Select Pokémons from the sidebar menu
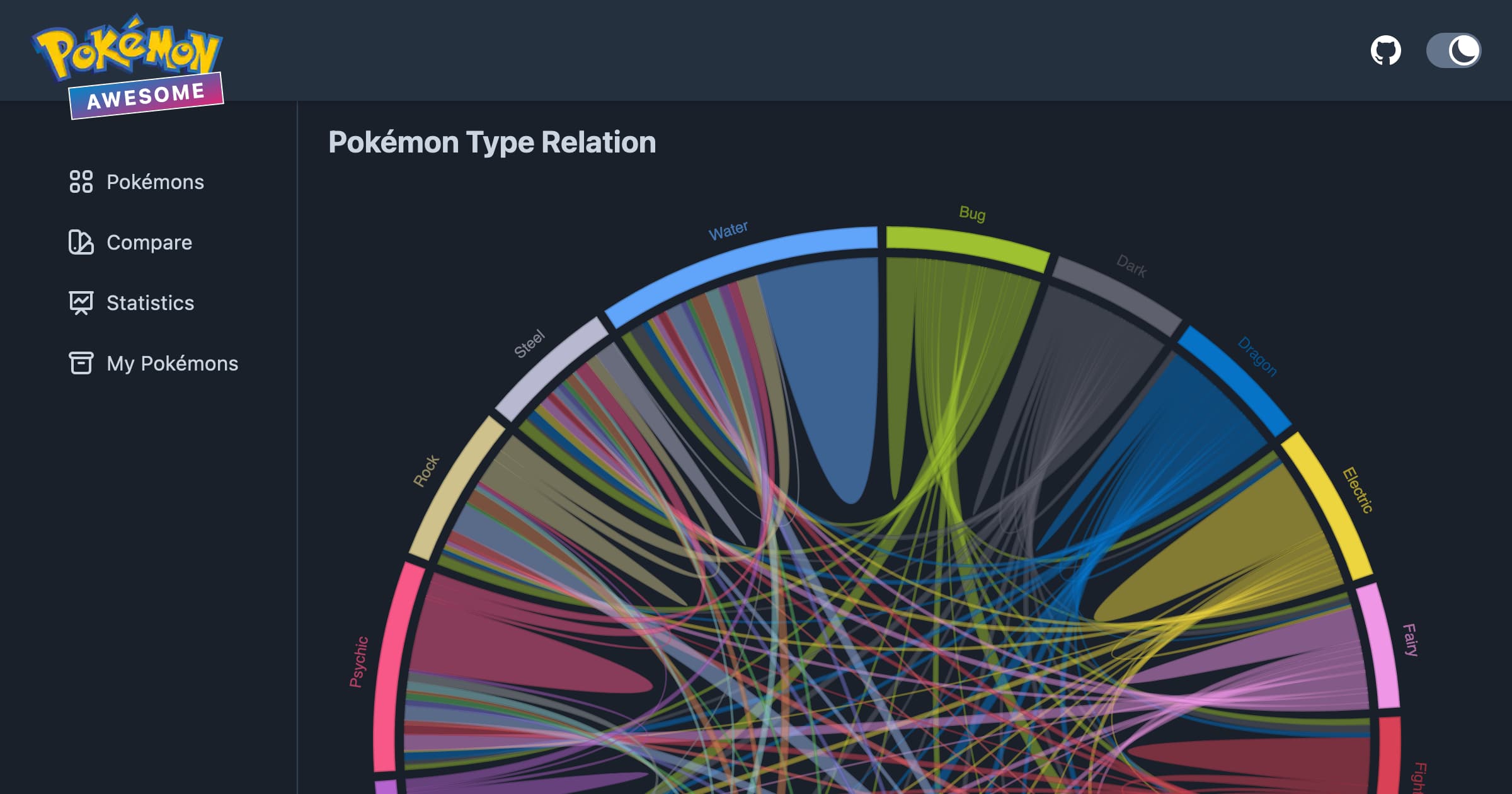1512x794 pixels. point(154,182)
